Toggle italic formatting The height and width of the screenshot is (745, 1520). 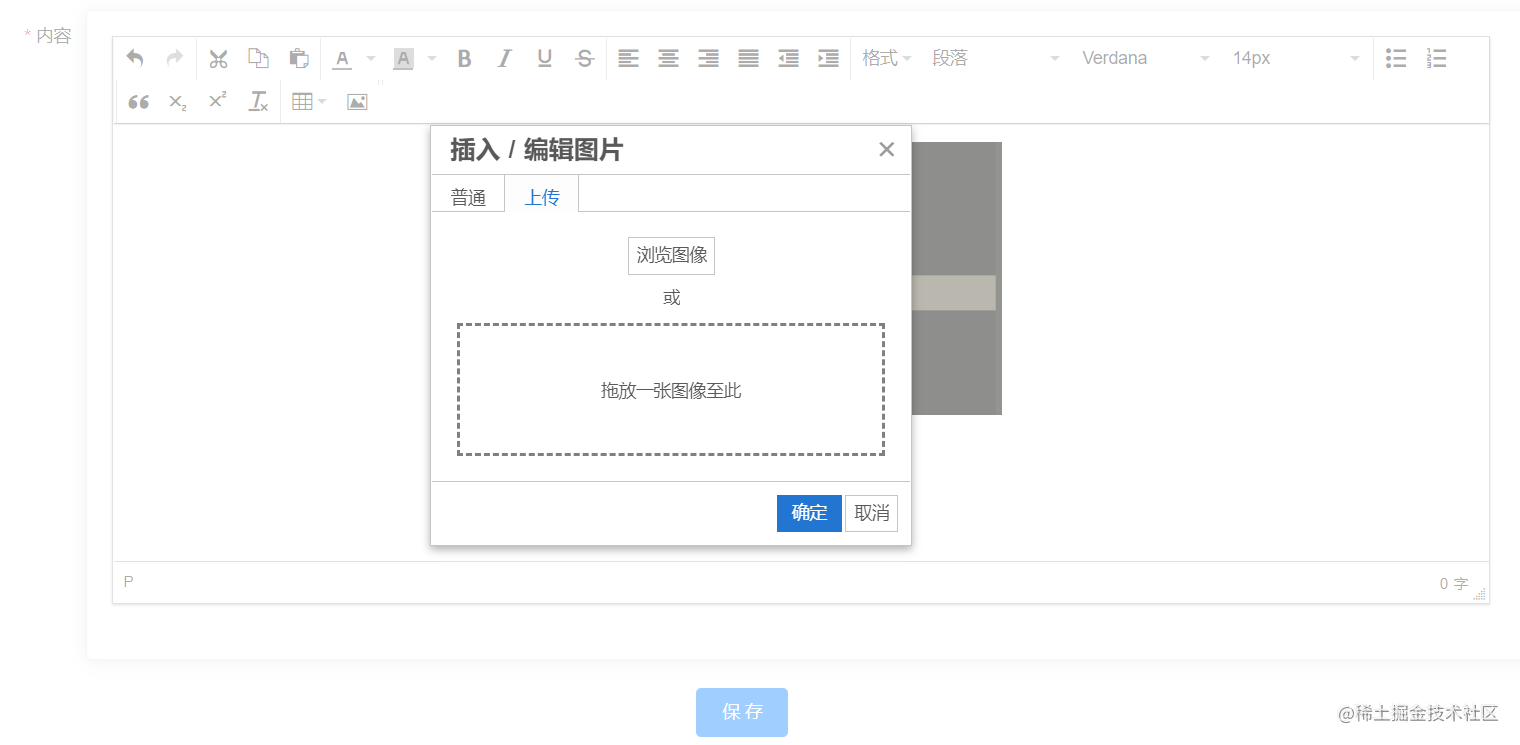click(x=504, y=58)
